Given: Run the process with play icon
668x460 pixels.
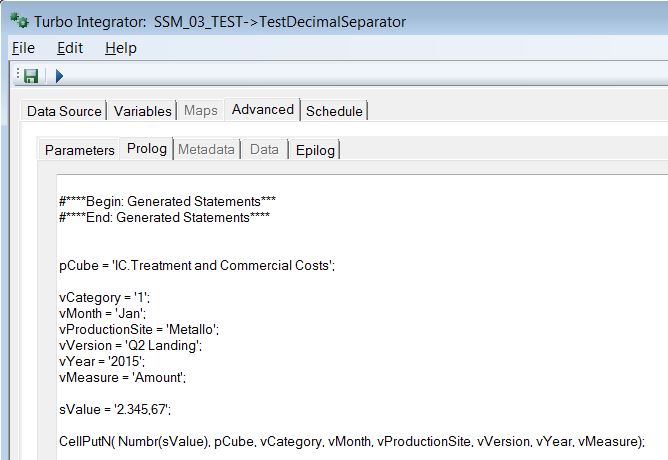Looking at the screenshot, I should (59, 76).
